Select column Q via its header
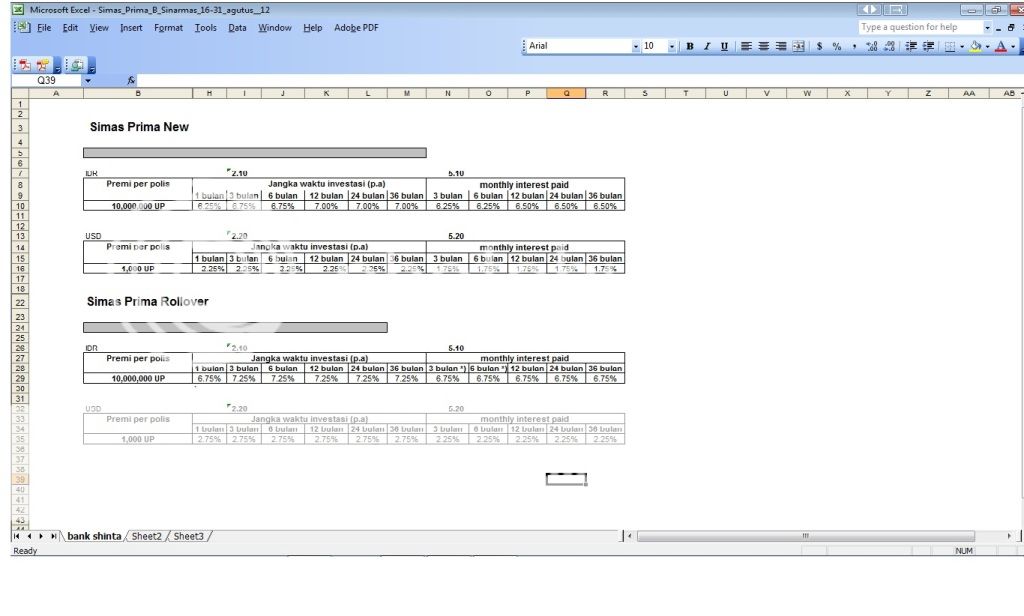The height and width of the screenshot is (616, 1024). (x=566, y=93)
